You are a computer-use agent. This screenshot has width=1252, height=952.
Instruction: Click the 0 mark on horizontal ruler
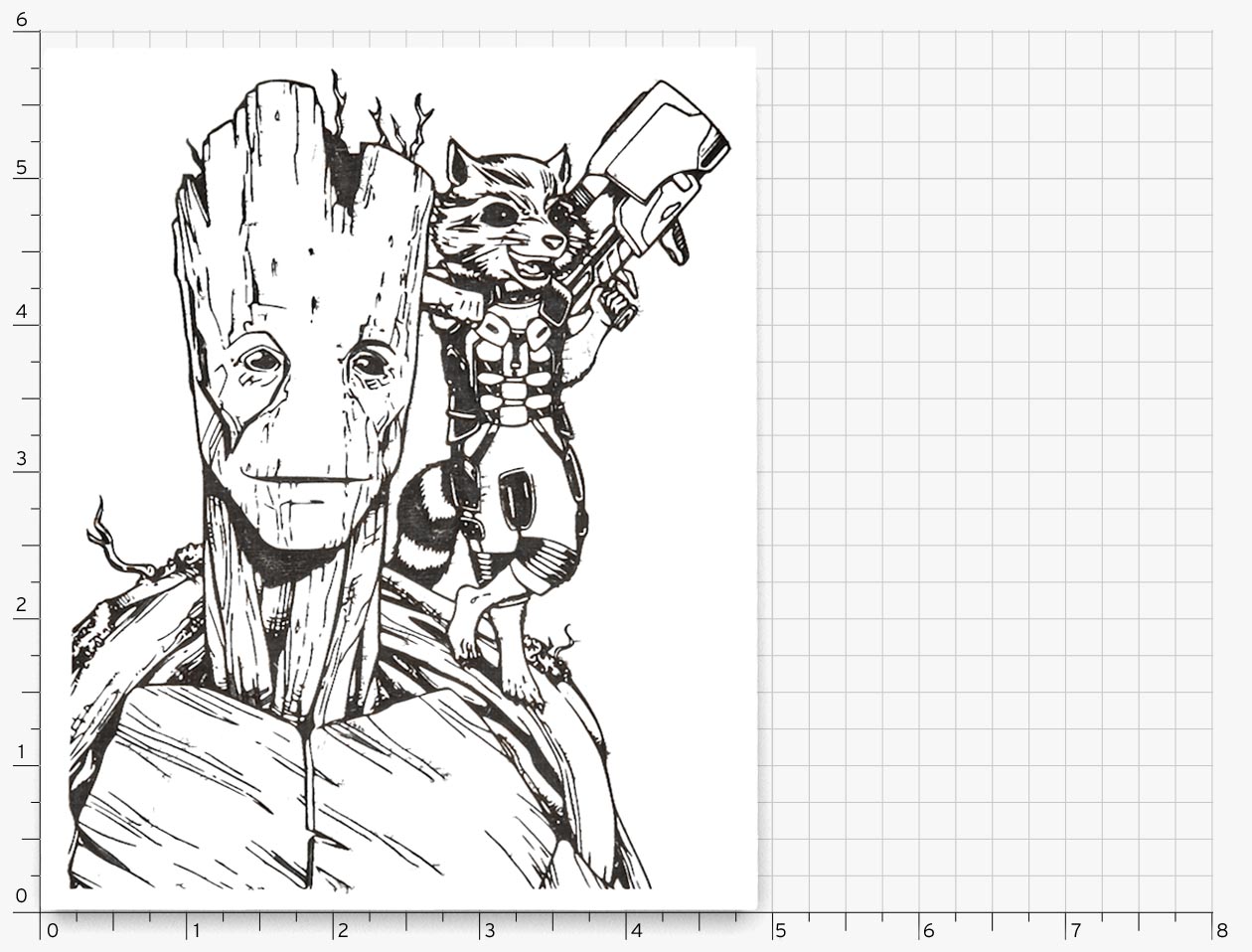coord(53,931)
